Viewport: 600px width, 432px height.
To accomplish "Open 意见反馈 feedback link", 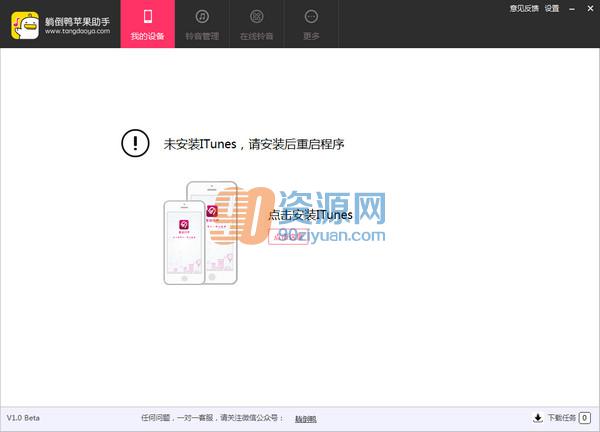I will click(x=524, y=8).
